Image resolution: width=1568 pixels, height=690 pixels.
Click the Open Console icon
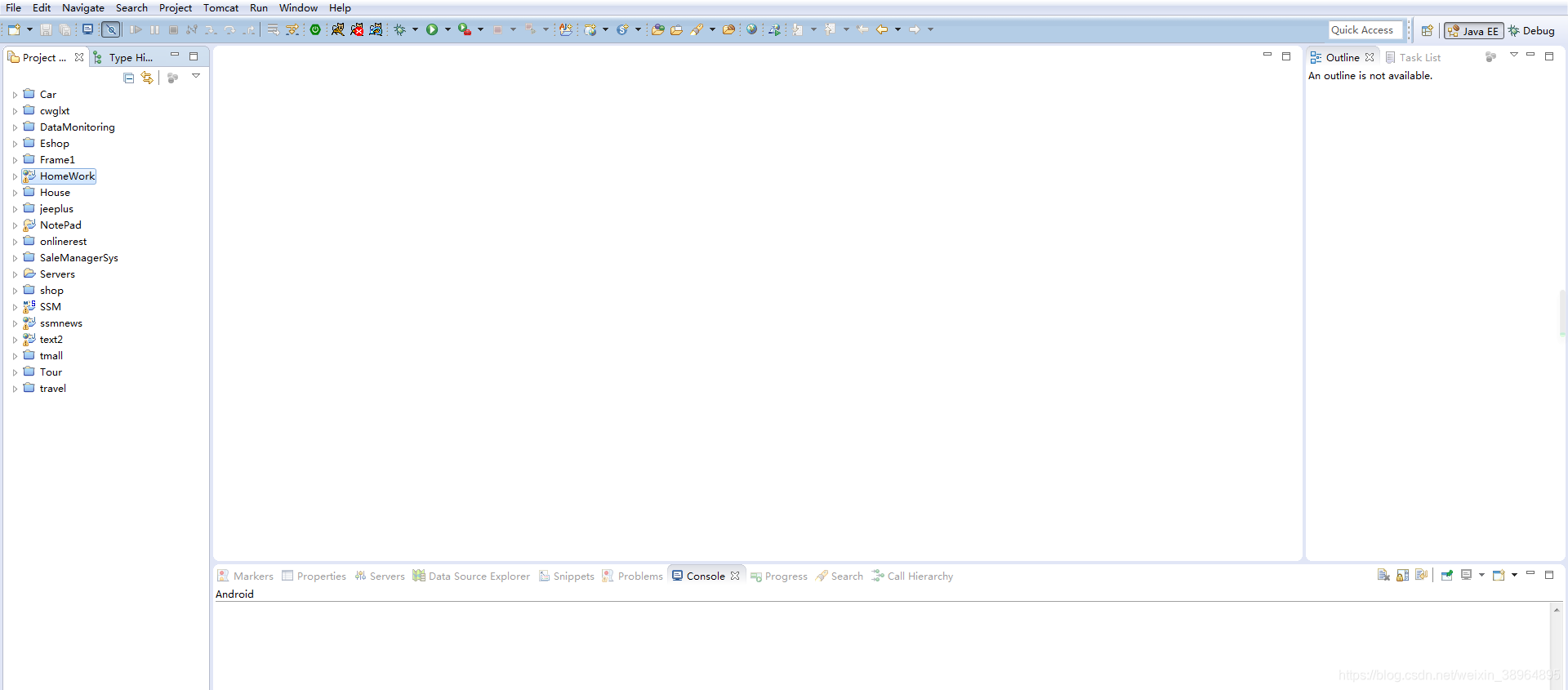(1499, 575)
